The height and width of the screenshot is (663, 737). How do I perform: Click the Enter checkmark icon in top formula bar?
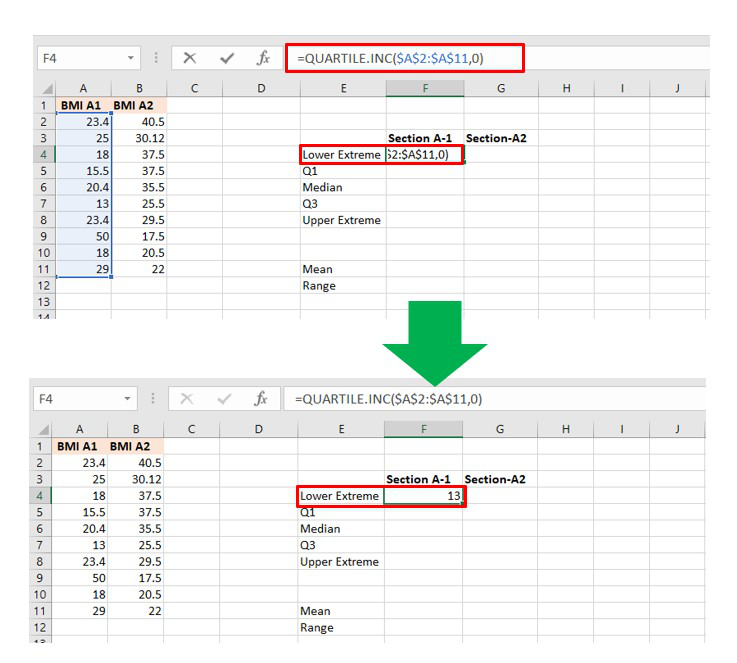click(x=227, y=58)
